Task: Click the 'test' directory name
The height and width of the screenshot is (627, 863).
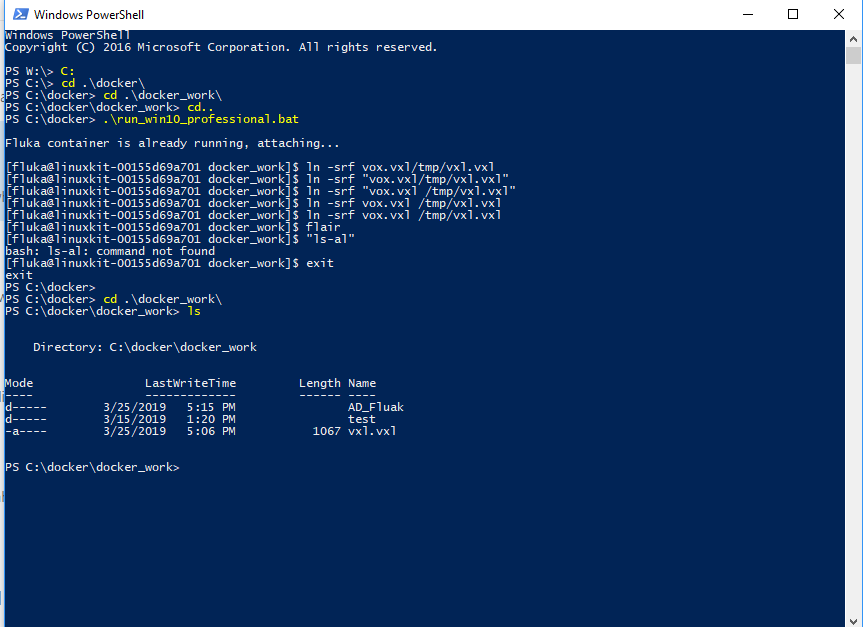Action: pyautogui.click(x=362, y=419)
